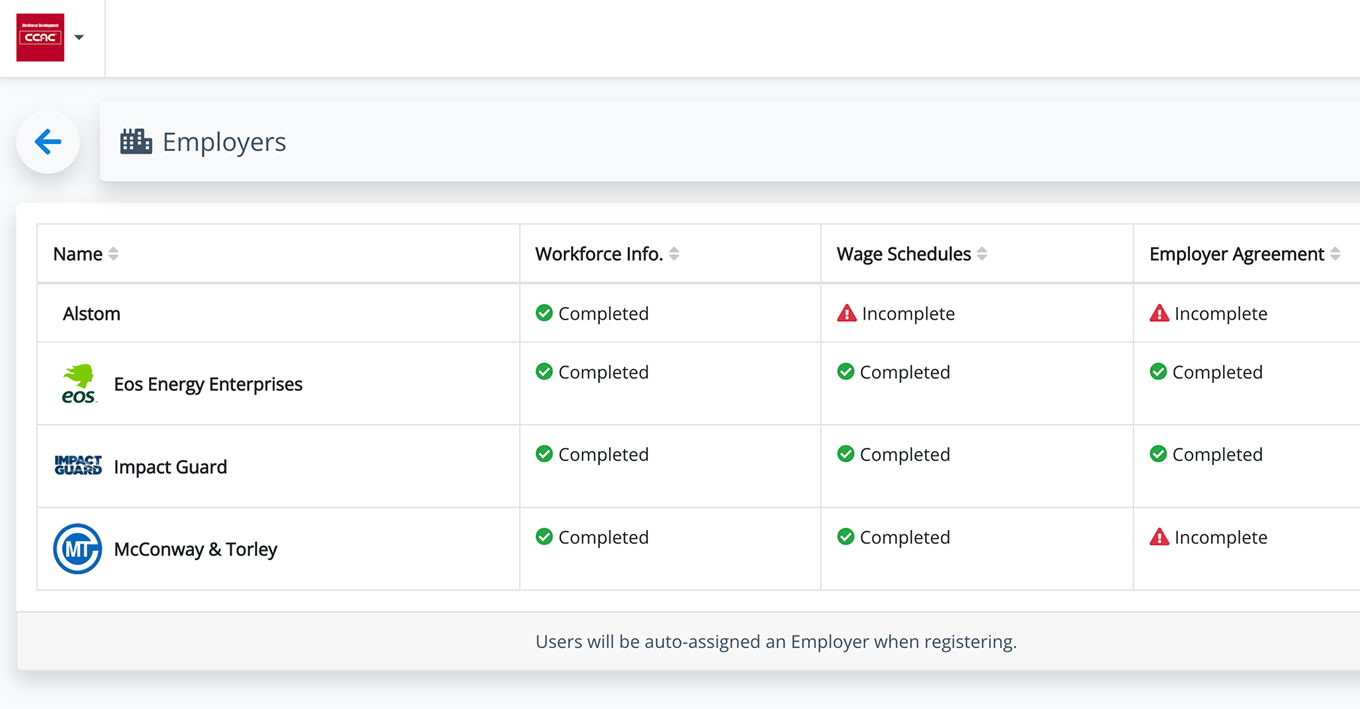Screen dimensions: 1360x709
Task: Click the Workforce Info. column header
Action: (x=600, y=253)
